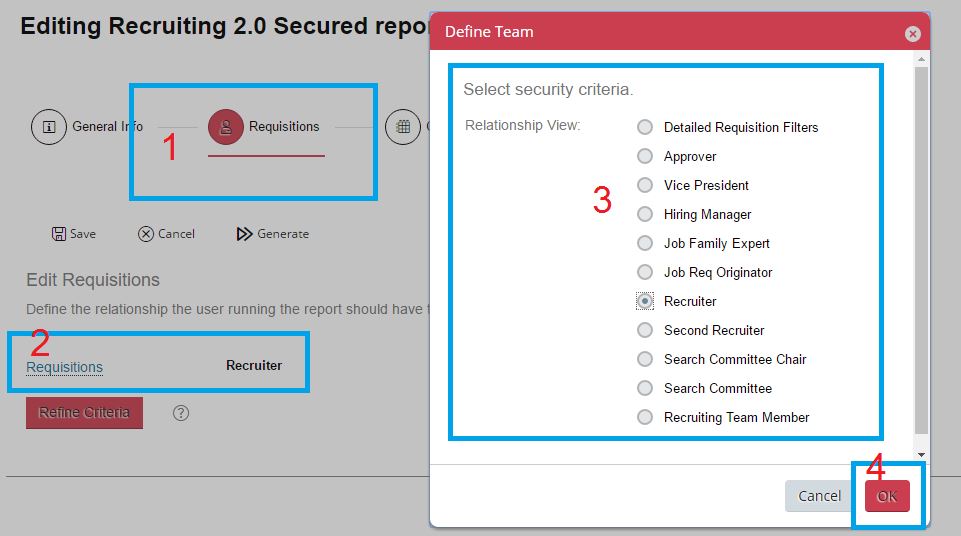
Task: Click the General Info step icon
Action: 49,127
